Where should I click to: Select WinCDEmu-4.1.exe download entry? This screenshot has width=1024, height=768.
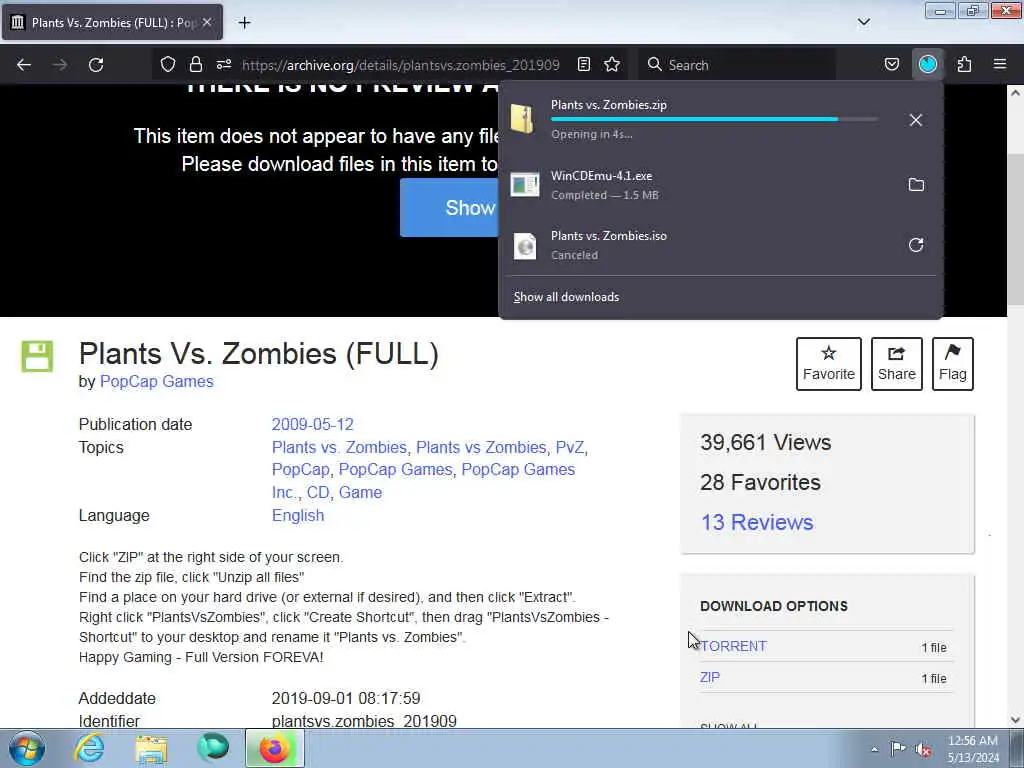(x=721, y=185)
